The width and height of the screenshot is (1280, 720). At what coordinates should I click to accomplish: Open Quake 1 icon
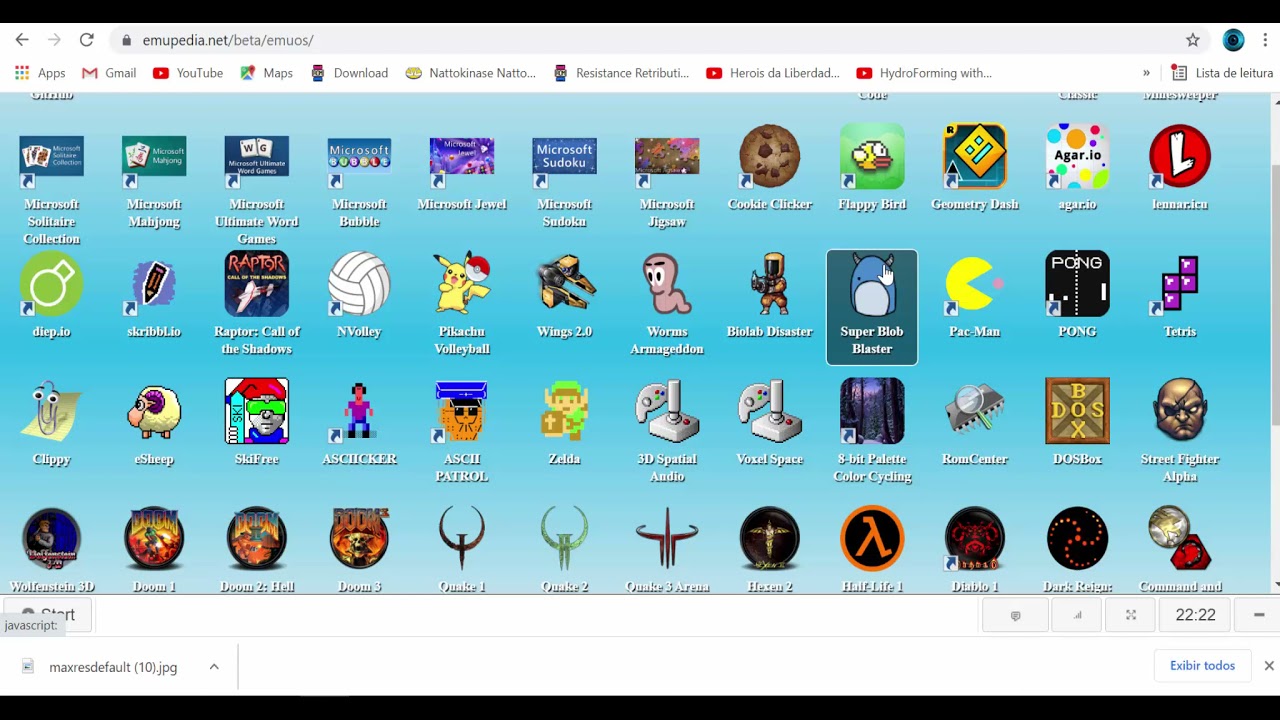[x=462, y=540]
